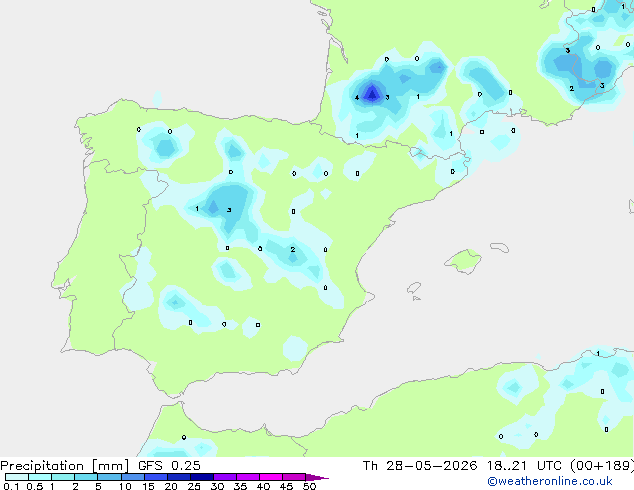Screen dimensions: 634x490
Task: Click the 'Precipitation [mm]' title text
Action: click(x=64, y=466)
